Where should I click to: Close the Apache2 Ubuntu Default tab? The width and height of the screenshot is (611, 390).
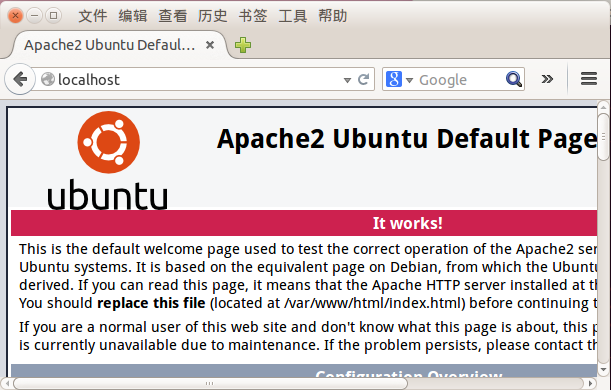pos(210,45)
